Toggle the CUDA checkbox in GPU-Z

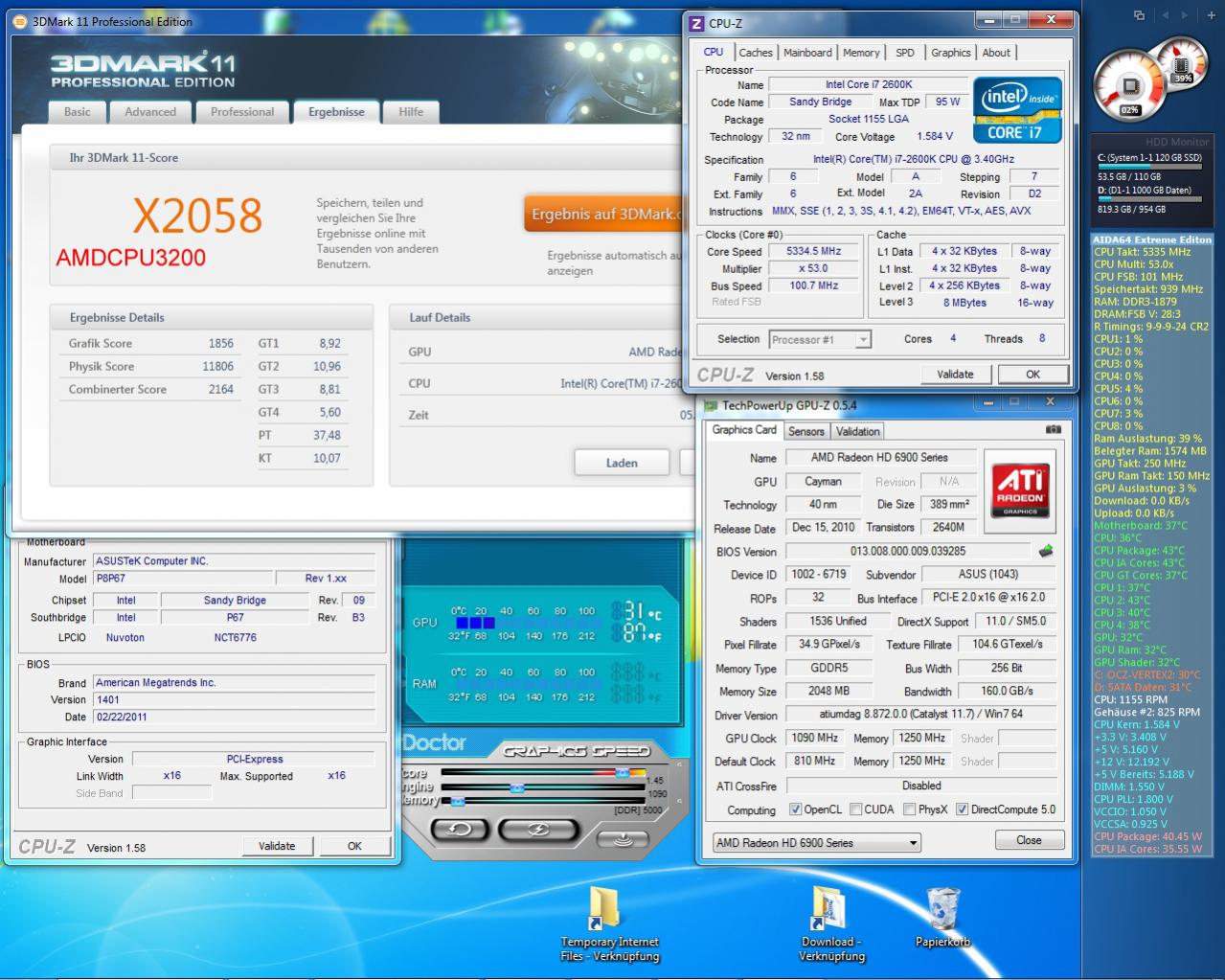855,809
